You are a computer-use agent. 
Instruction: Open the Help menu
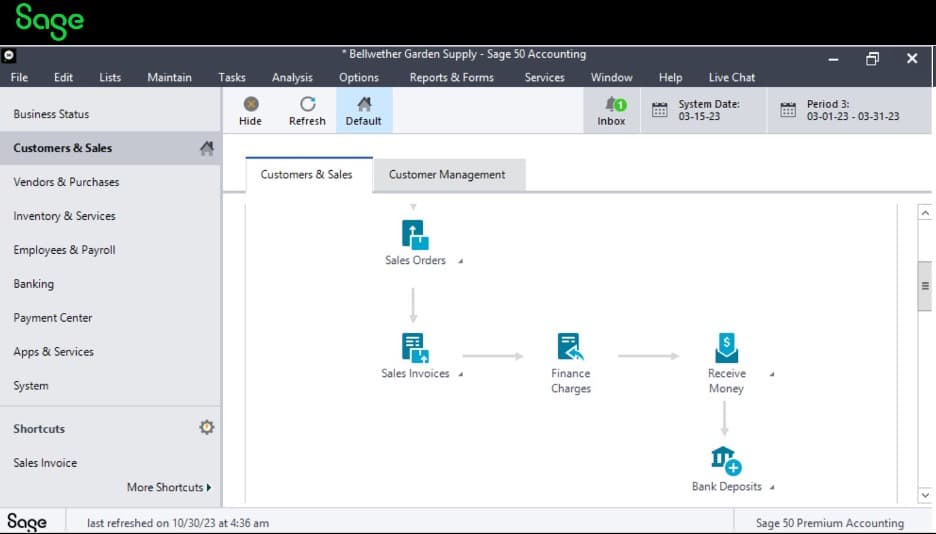(x=670, y=78)
